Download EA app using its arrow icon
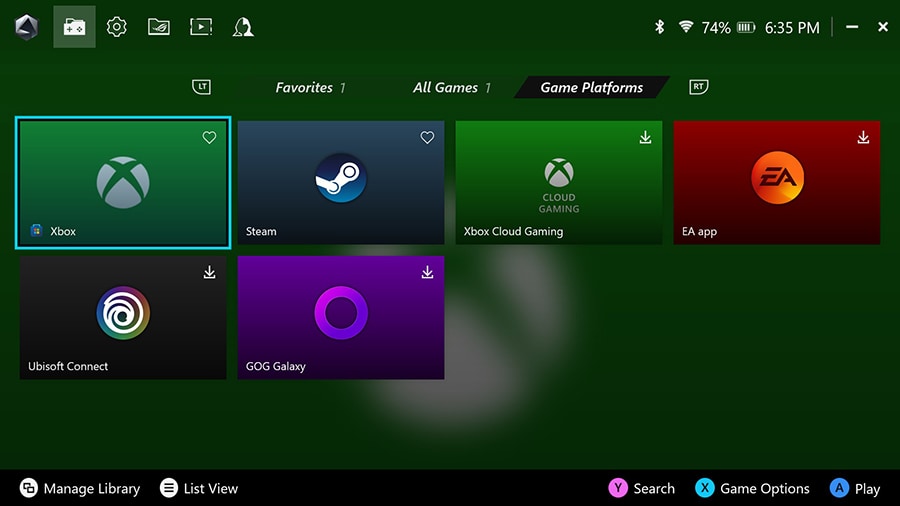The image size is (900, 506). coord(863,138)
